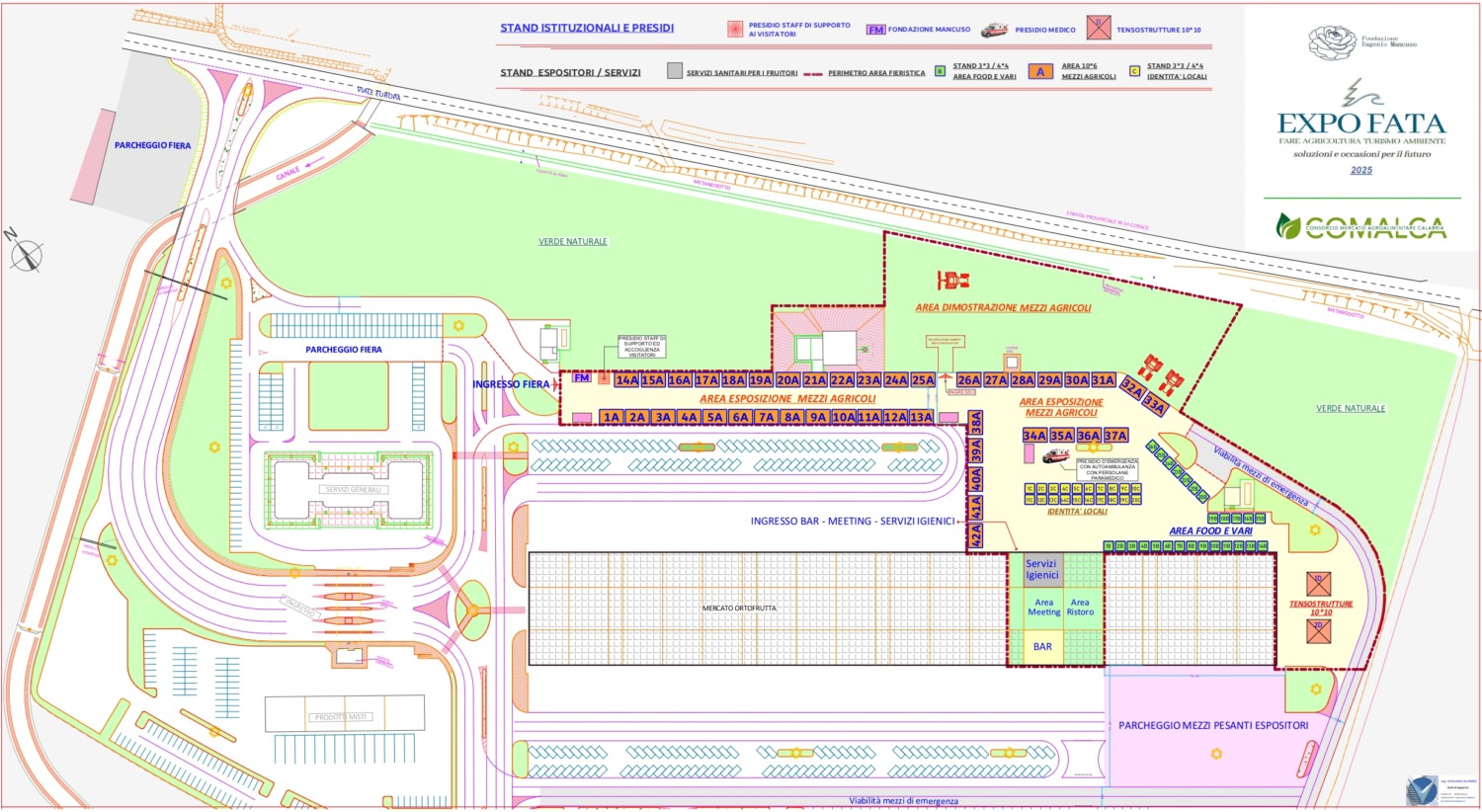Select stand 31A
The width and height of the screenshot is (1482, 812).
tap(1104, 380)
